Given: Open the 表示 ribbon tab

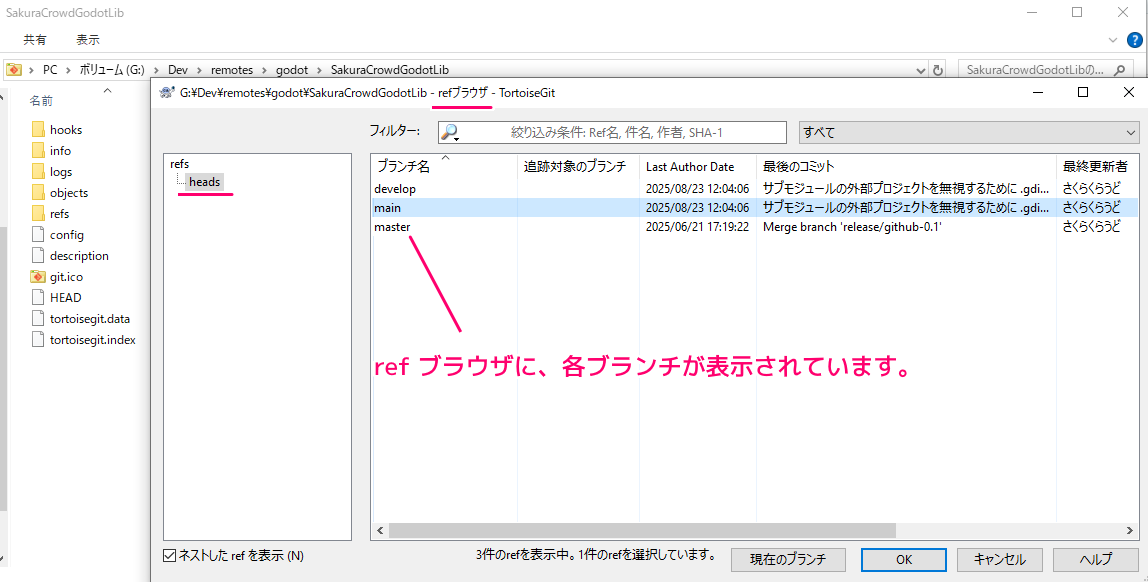Looking at the screenshot, I should pos(88,40).
